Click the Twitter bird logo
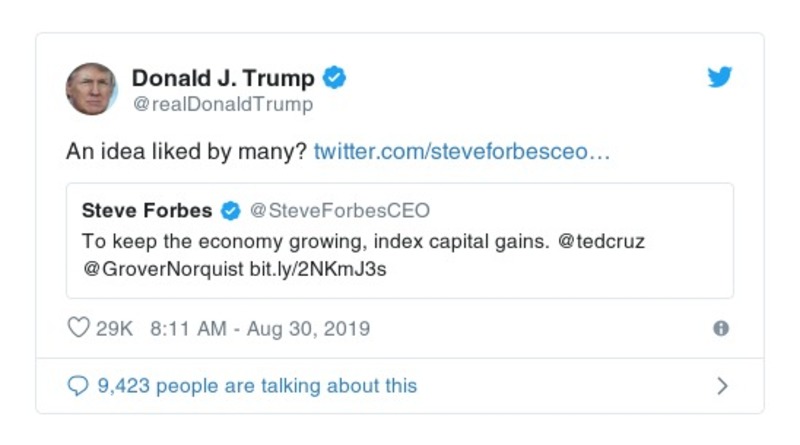800x445 pixels. click(x=720, y=77)
